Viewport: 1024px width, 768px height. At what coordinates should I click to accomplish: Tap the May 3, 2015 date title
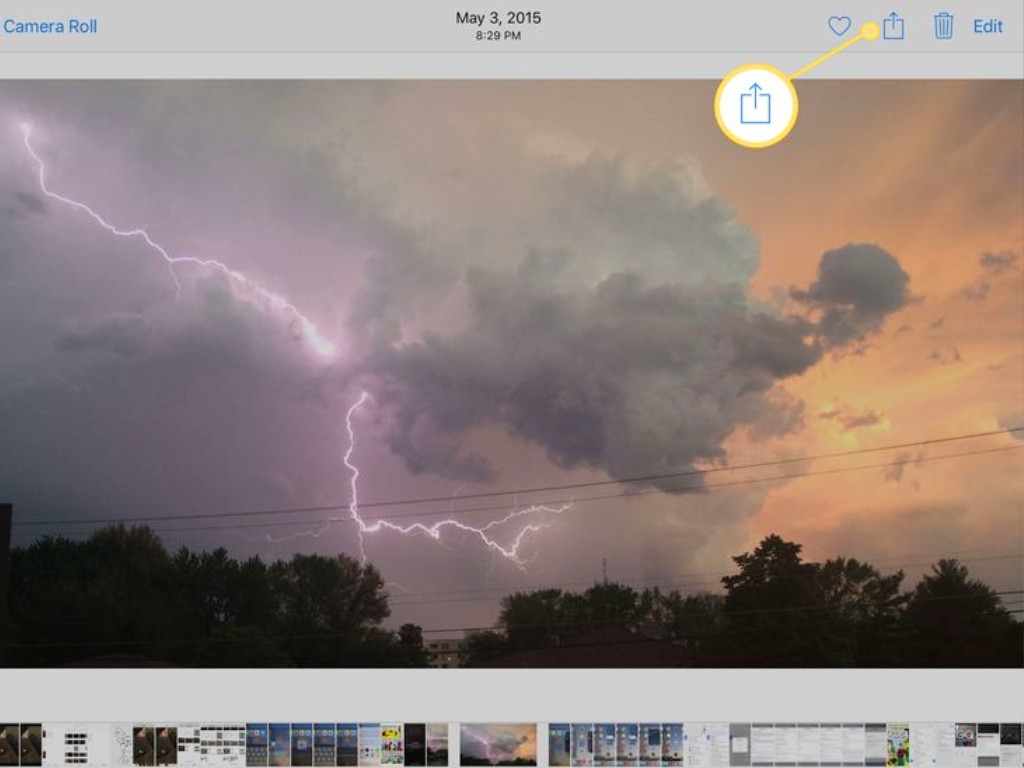tap(498, 18)
